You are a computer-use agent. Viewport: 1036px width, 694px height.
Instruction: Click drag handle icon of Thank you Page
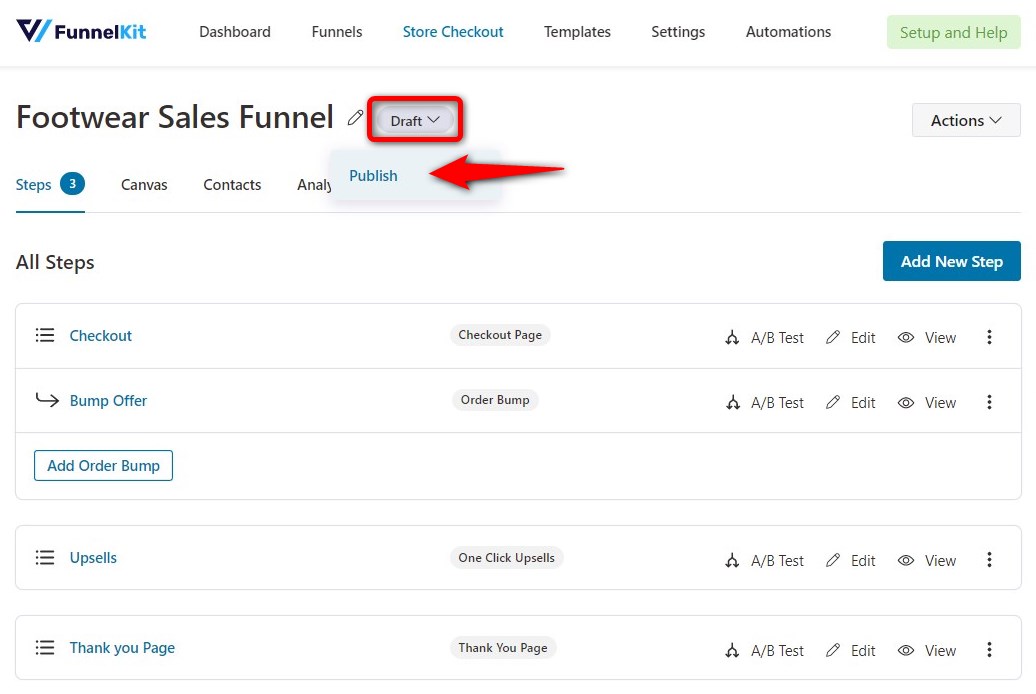click(45, 647)
